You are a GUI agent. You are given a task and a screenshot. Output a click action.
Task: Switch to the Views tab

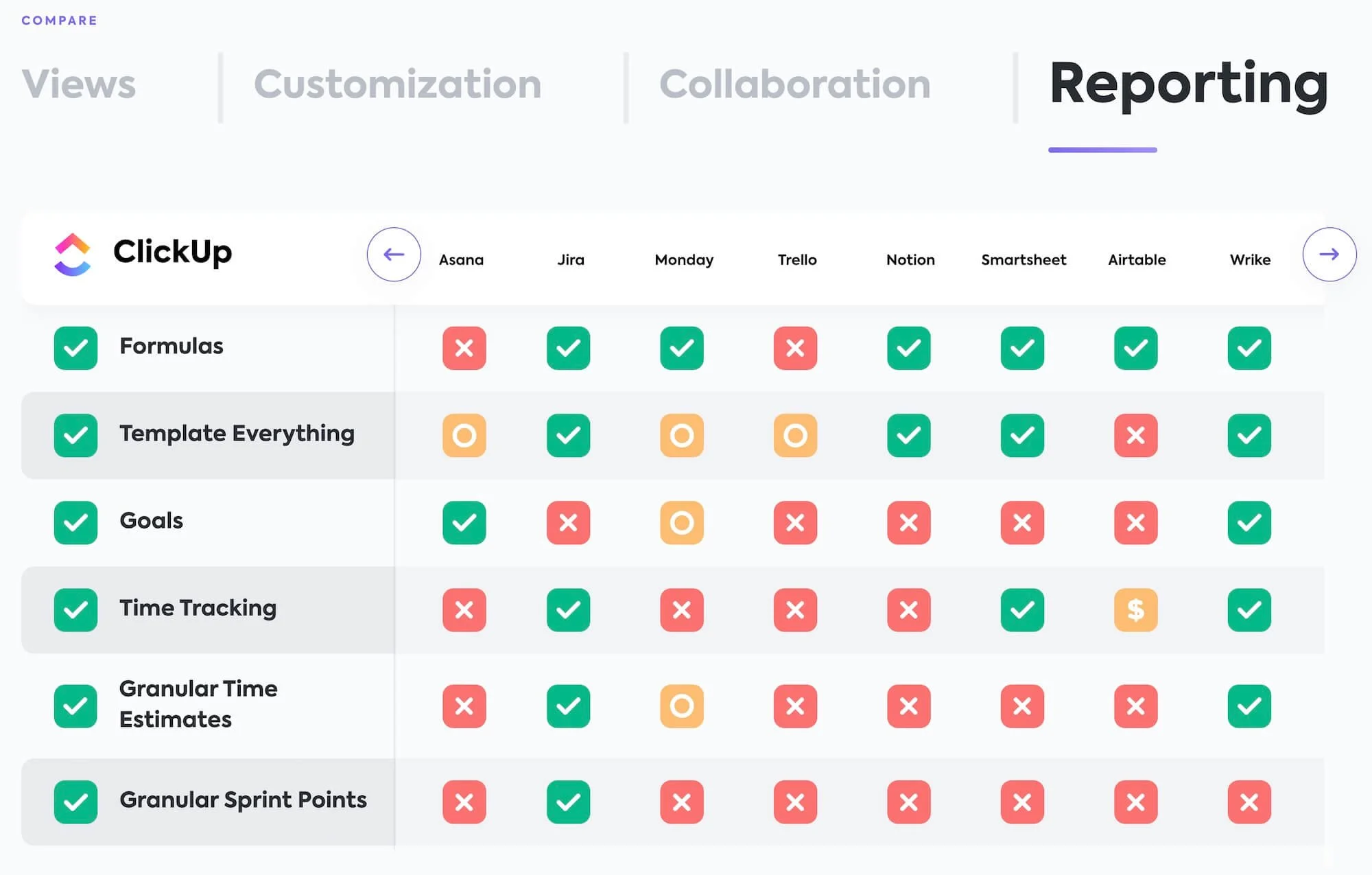[79, 84]
